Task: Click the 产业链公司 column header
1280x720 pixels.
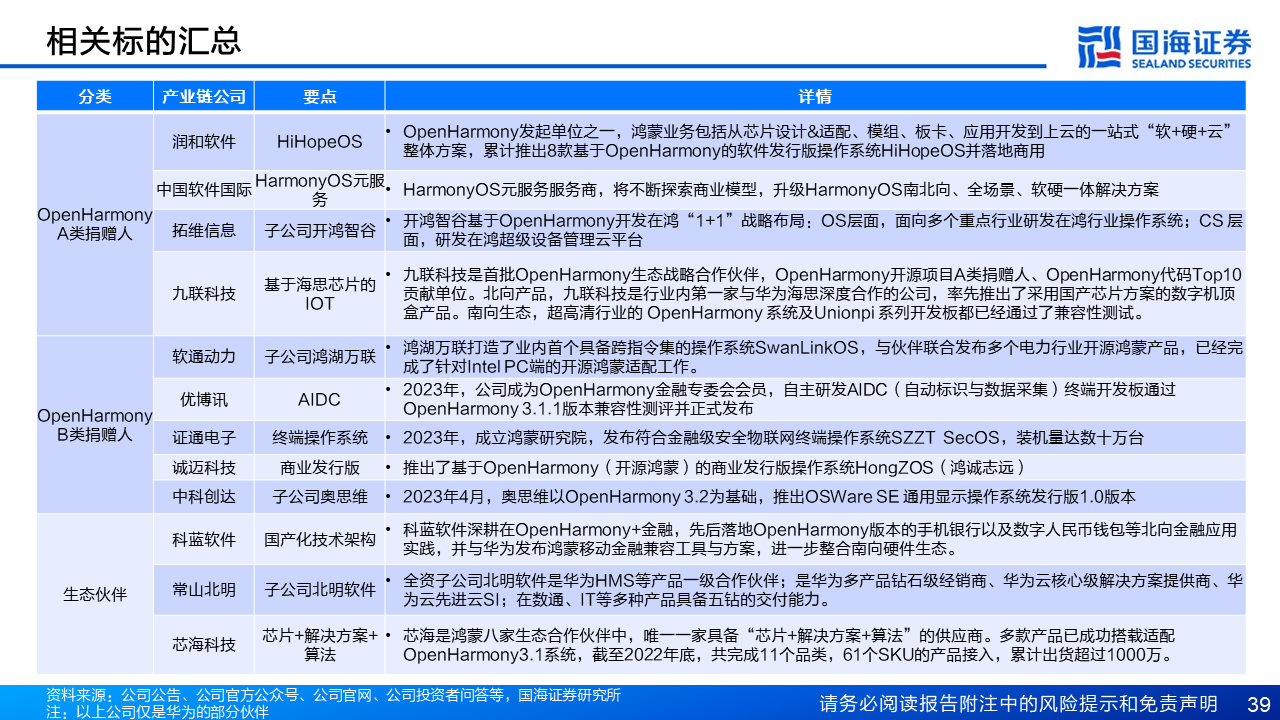Action: (x=204, y=97)
